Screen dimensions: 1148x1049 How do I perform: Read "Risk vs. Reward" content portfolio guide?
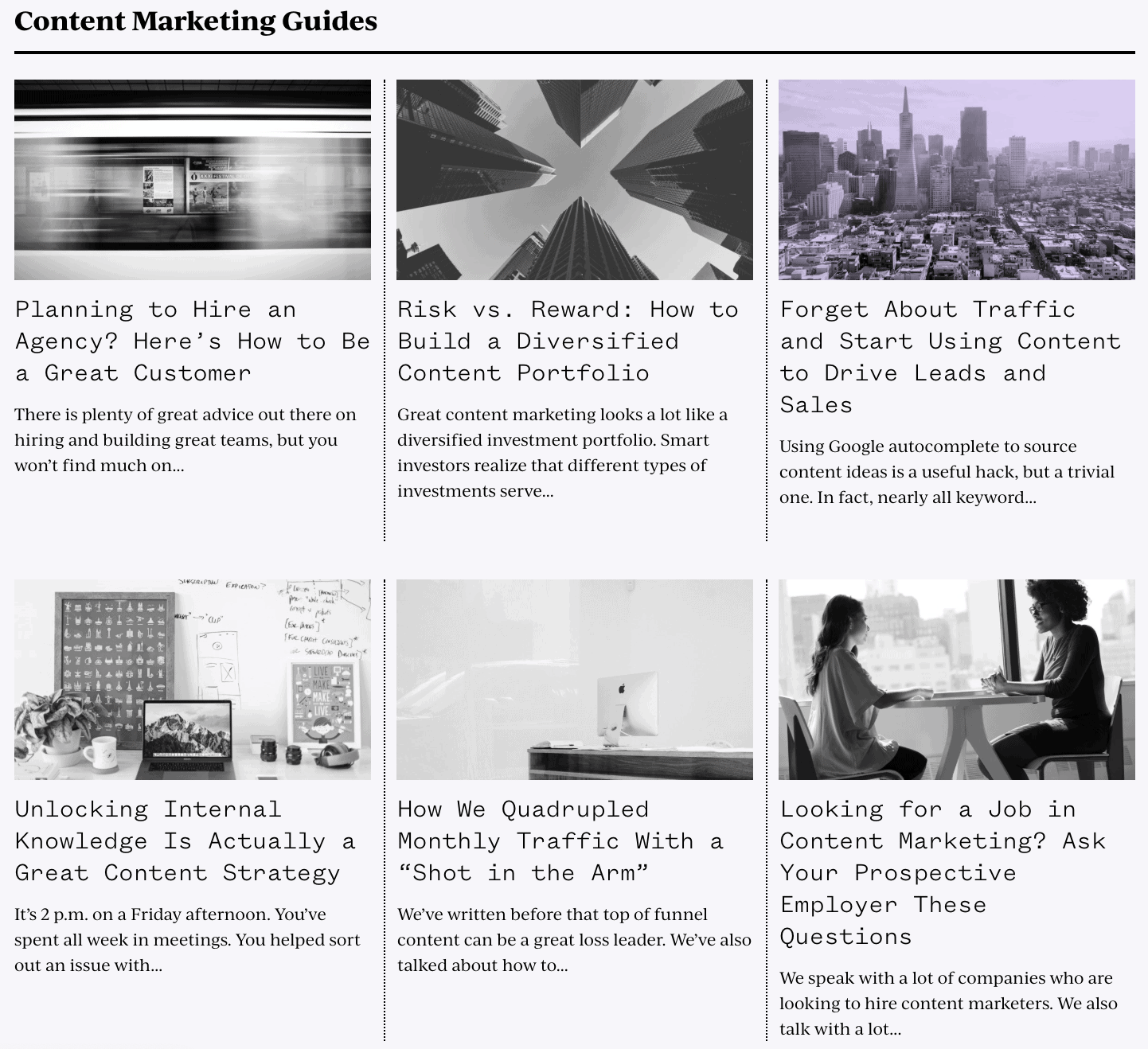click(568, 341)
